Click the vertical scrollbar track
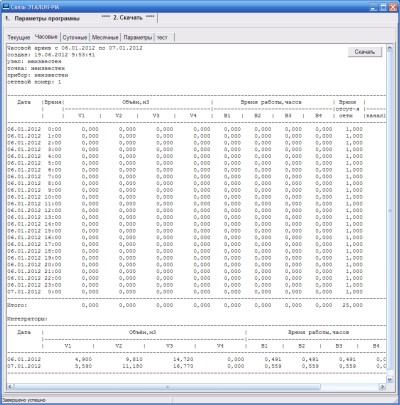This screenshot has width=400, height=405. click(389, 214)
